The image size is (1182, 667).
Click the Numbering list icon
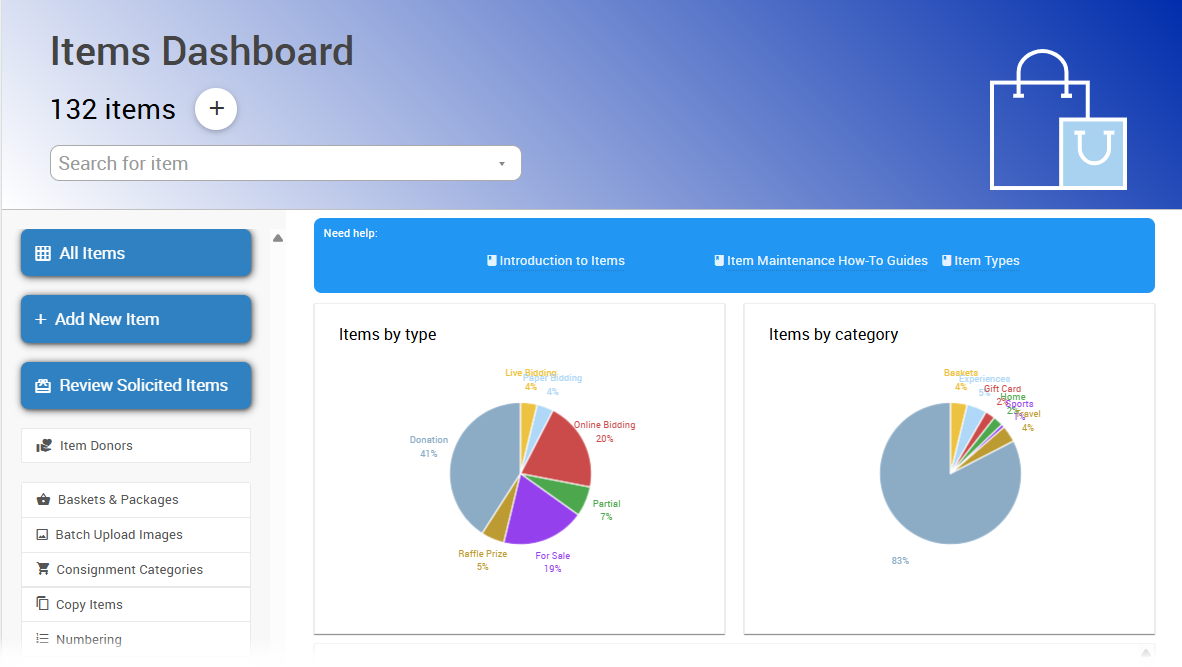click(x=42, y=639)
